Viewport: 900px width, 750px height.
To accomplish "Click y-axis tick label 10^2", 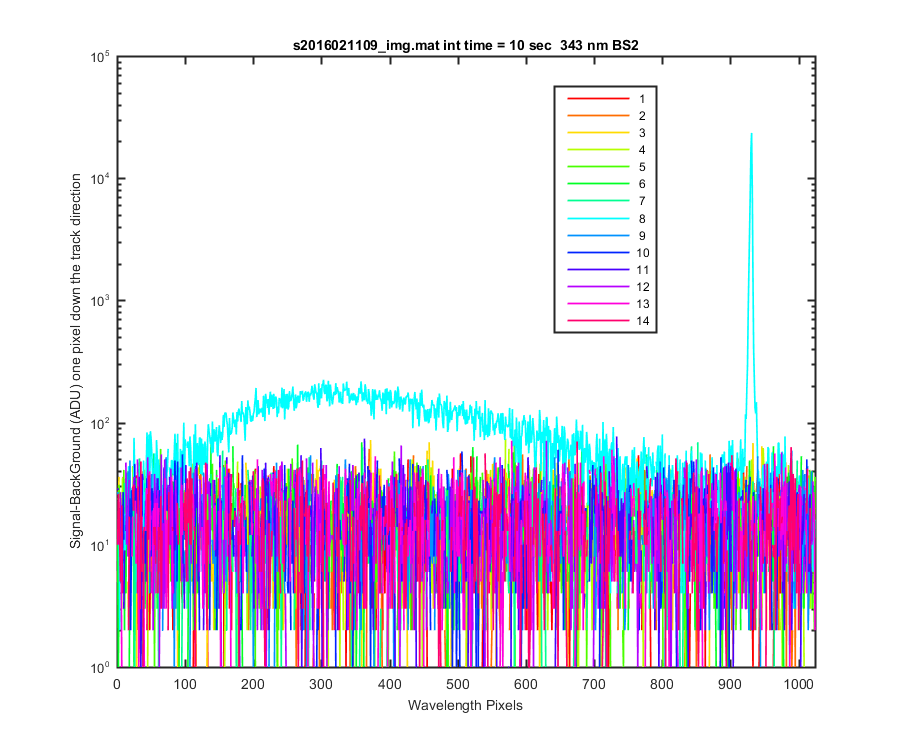I will tap(100, 423).
